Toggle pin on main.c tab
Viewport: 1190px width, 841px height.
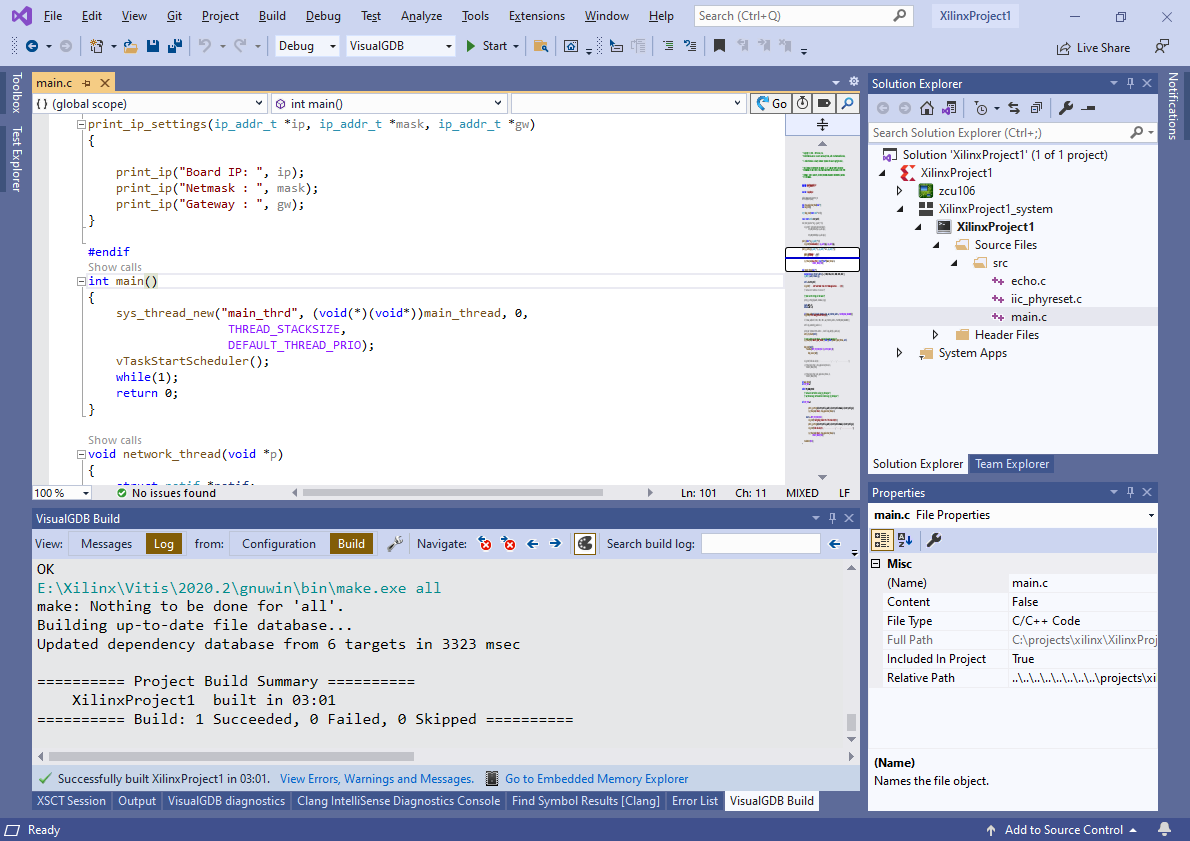[x=87, y=83]
